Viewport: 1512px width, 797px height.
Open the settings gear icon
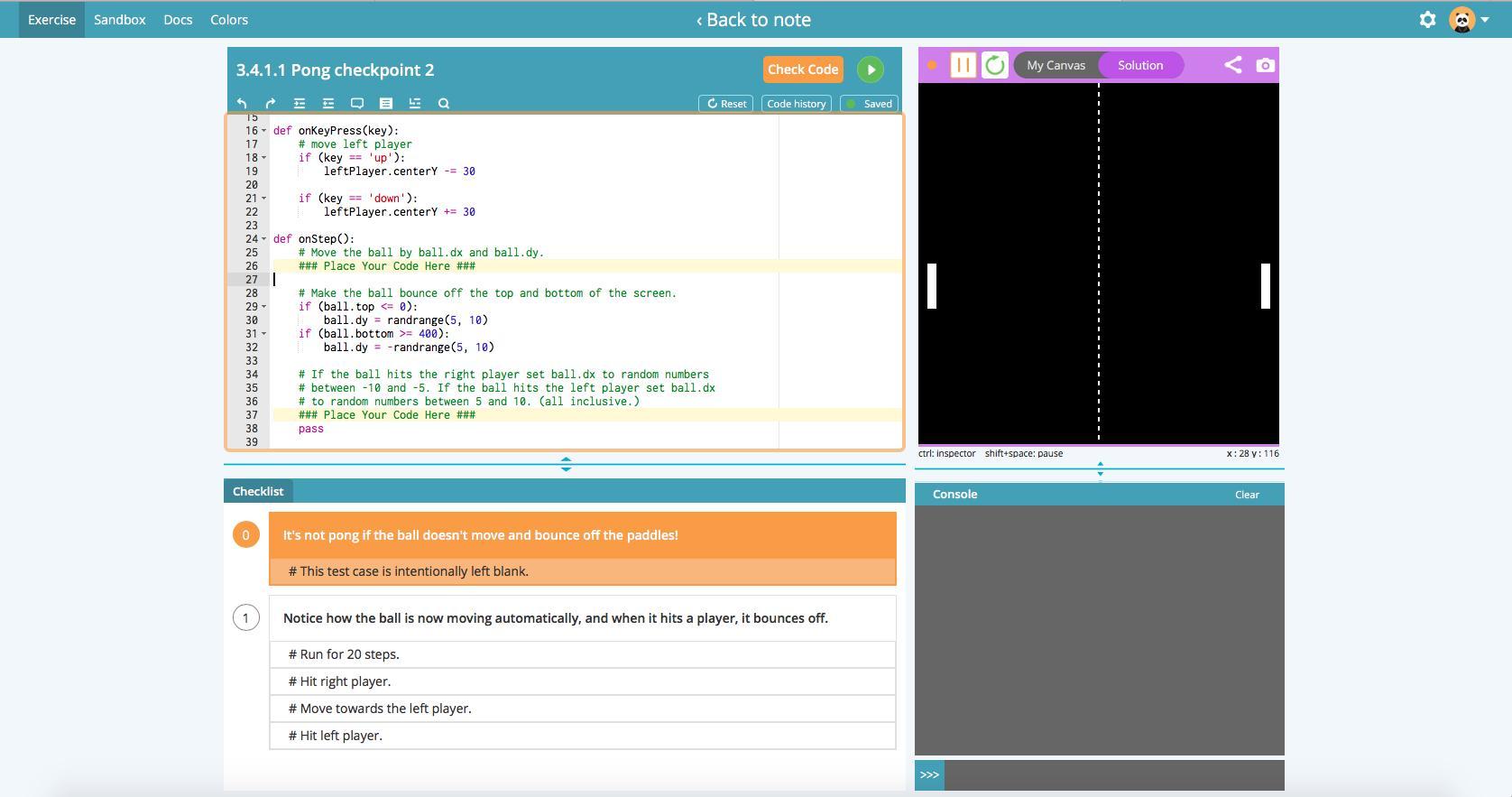pyautogui.click(x=1427, y=20)
